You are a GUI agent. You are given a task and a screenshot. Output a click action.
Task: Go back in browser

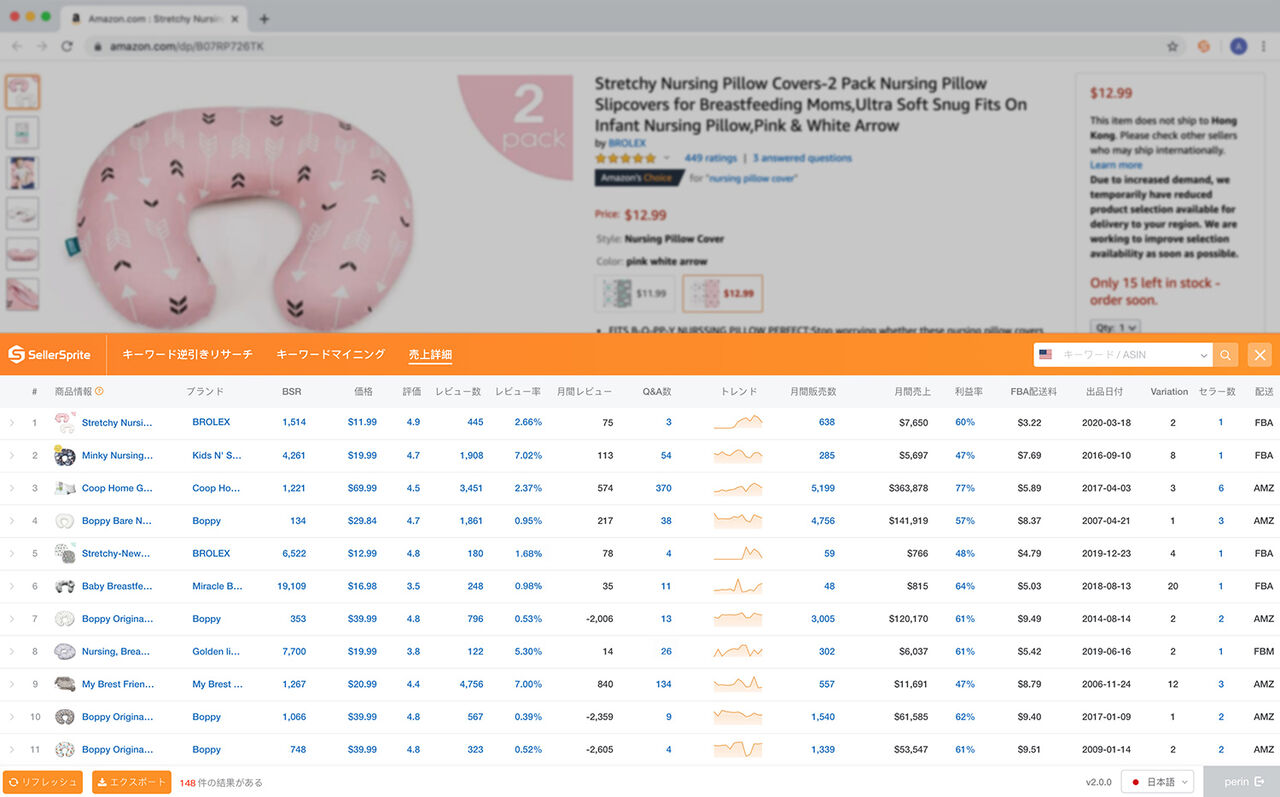click(x=17, y=46)
